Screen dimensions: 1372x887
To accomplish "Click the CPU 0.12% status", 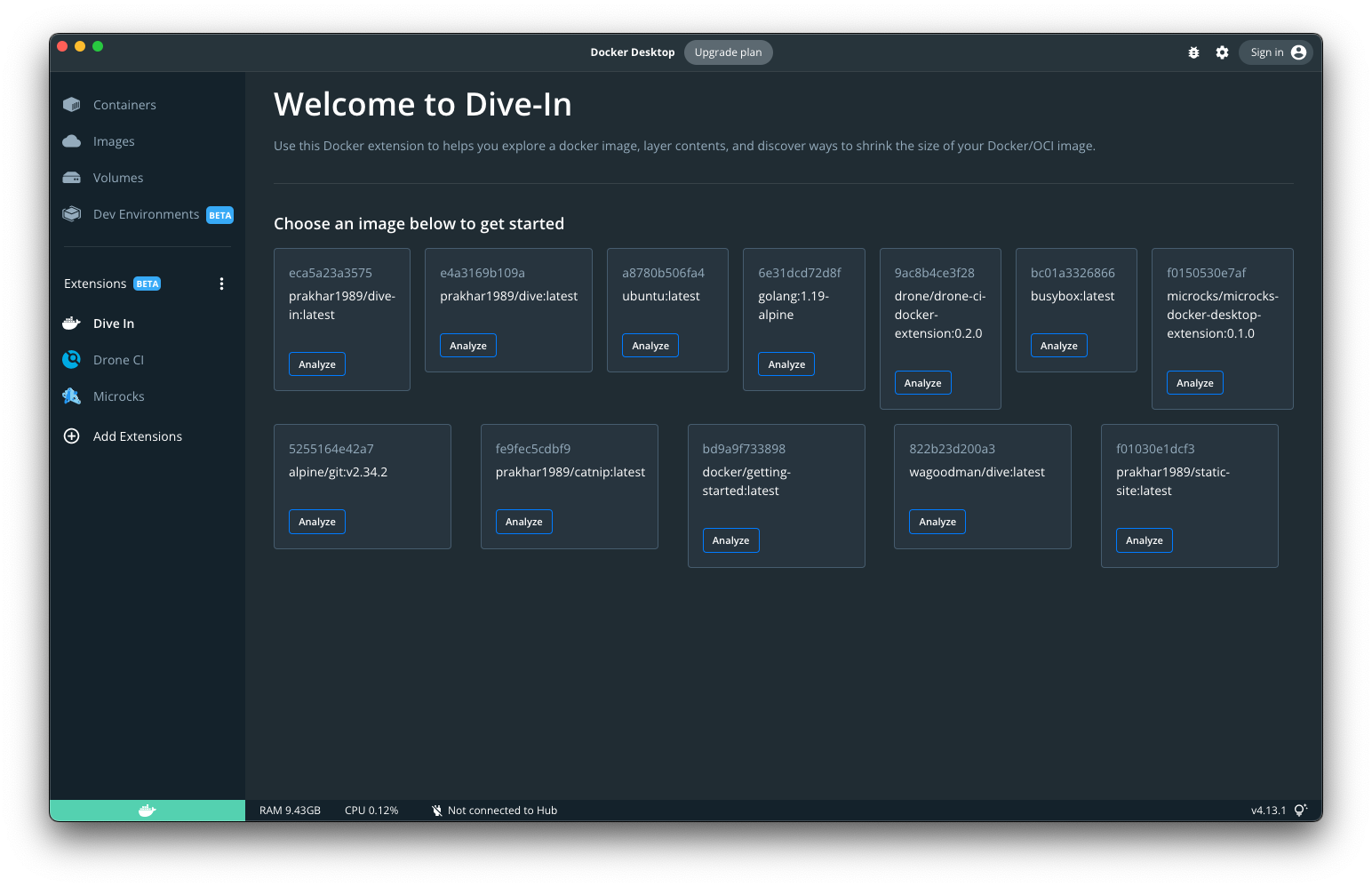I will pyautogui.click(x=371, y=811).
